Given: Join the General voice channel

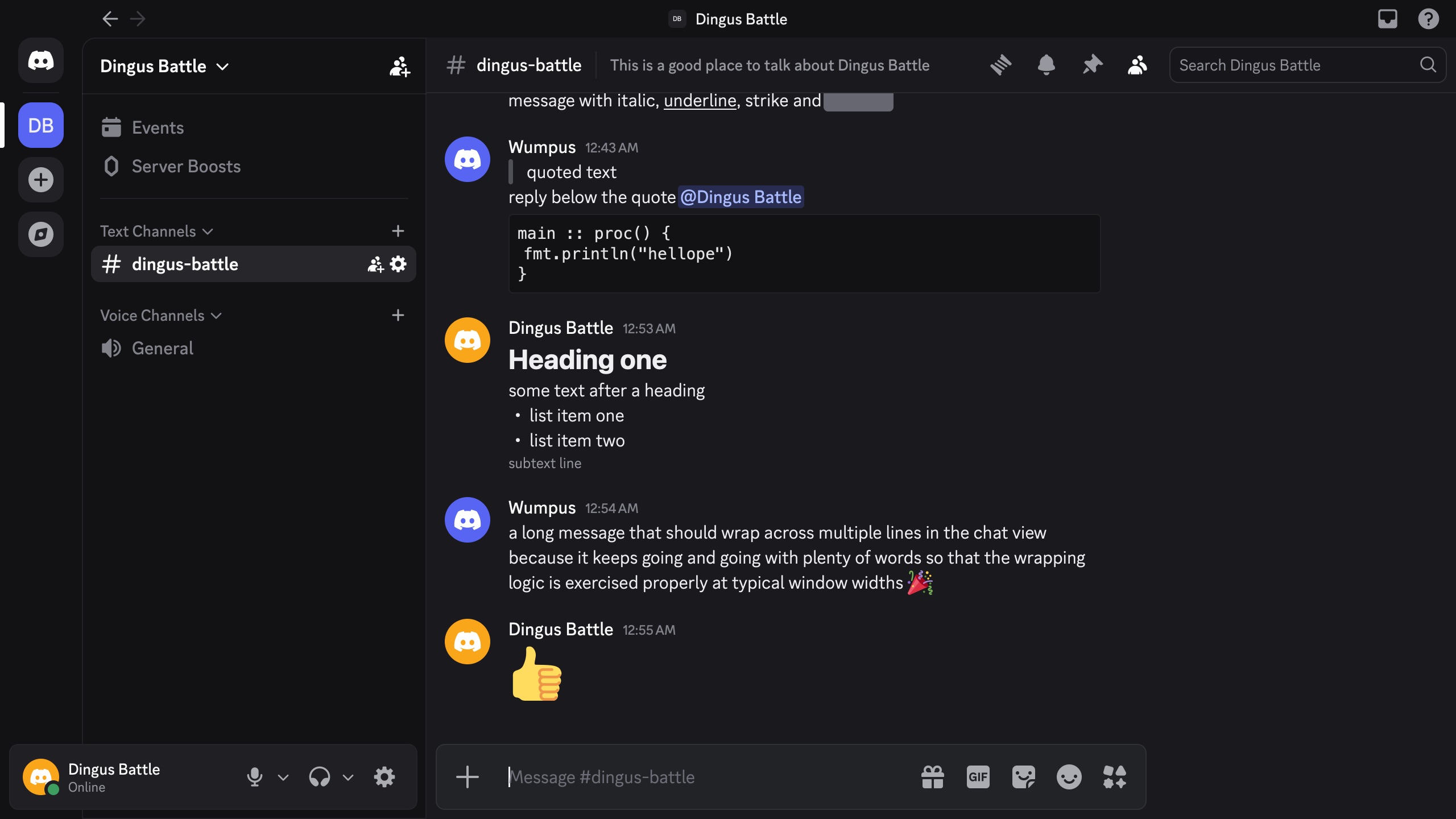Looking at the screenshot, I should [x=254, y=348].
